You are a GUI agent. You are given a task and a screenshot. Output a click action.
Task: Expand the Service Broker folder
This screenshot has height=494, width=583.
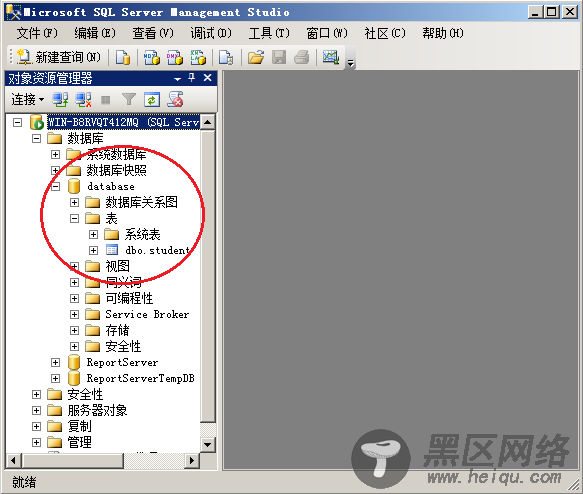pos(74,314)
